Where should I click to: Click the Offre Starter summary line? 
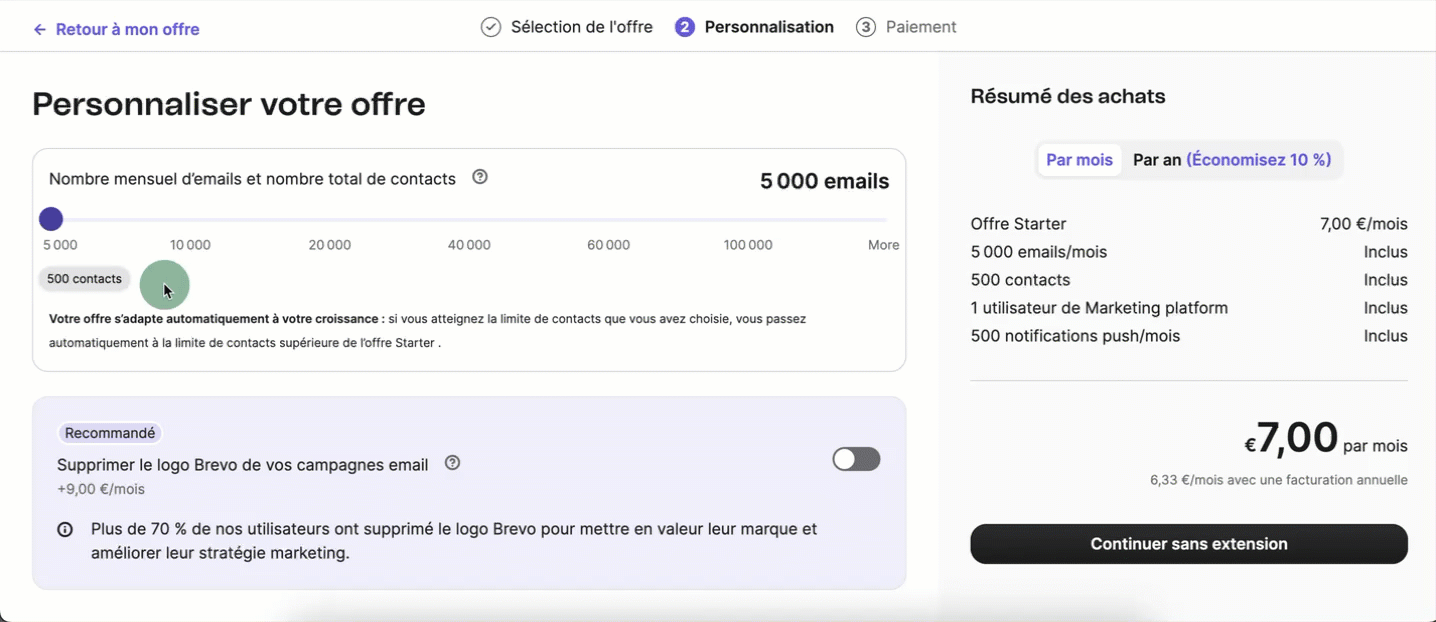coord(1189,224)
